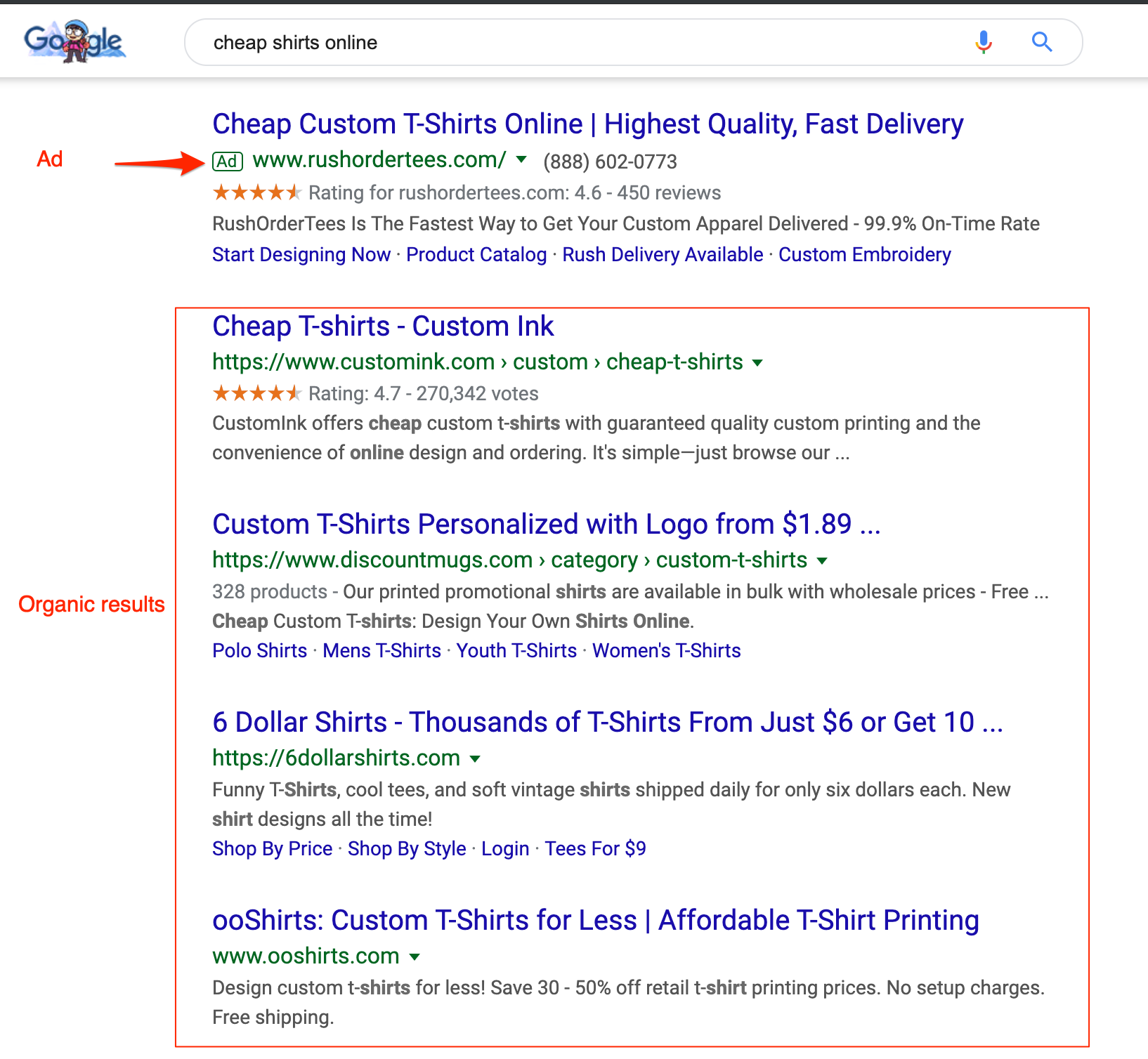This screenshot has height=1059, width=1148.
Task: Click 'Free shipping.' text under ooShirts
Action: click(x=273, y=1017)
